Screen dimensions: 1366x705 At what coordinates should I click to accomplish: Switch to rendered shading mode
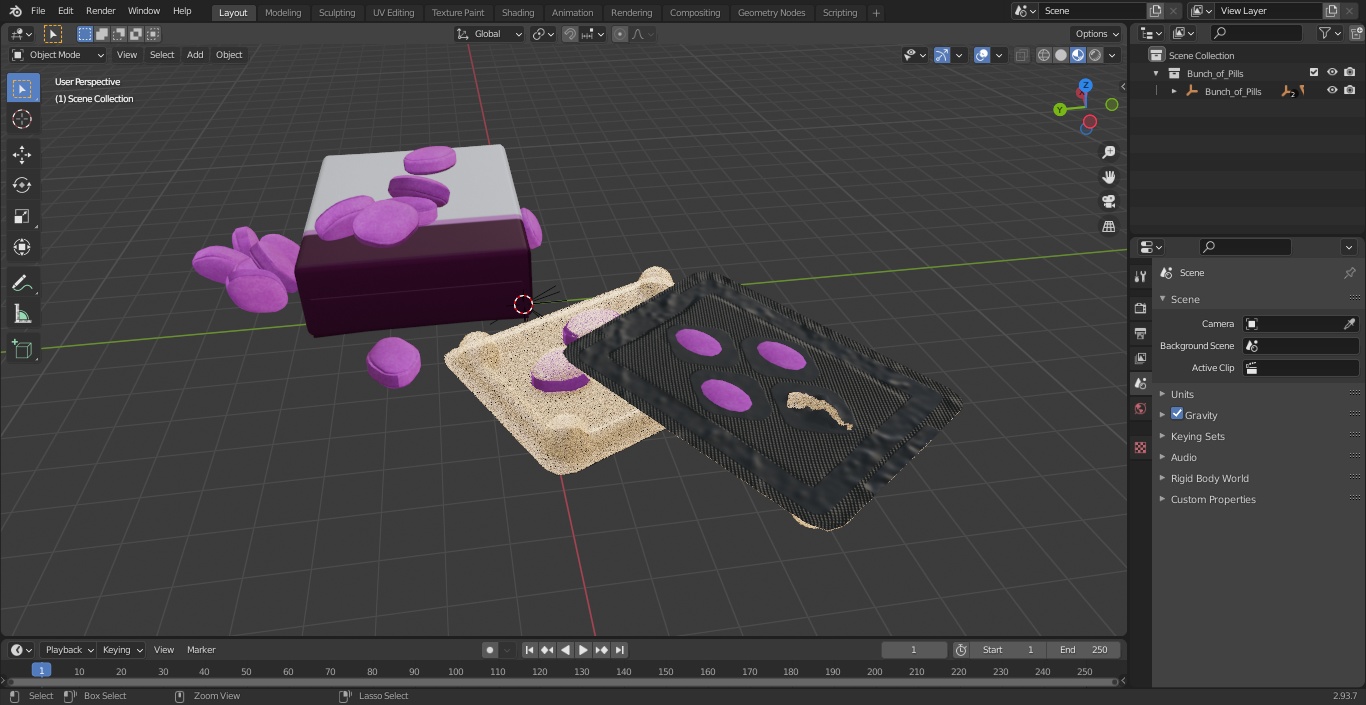(1095, 55)
